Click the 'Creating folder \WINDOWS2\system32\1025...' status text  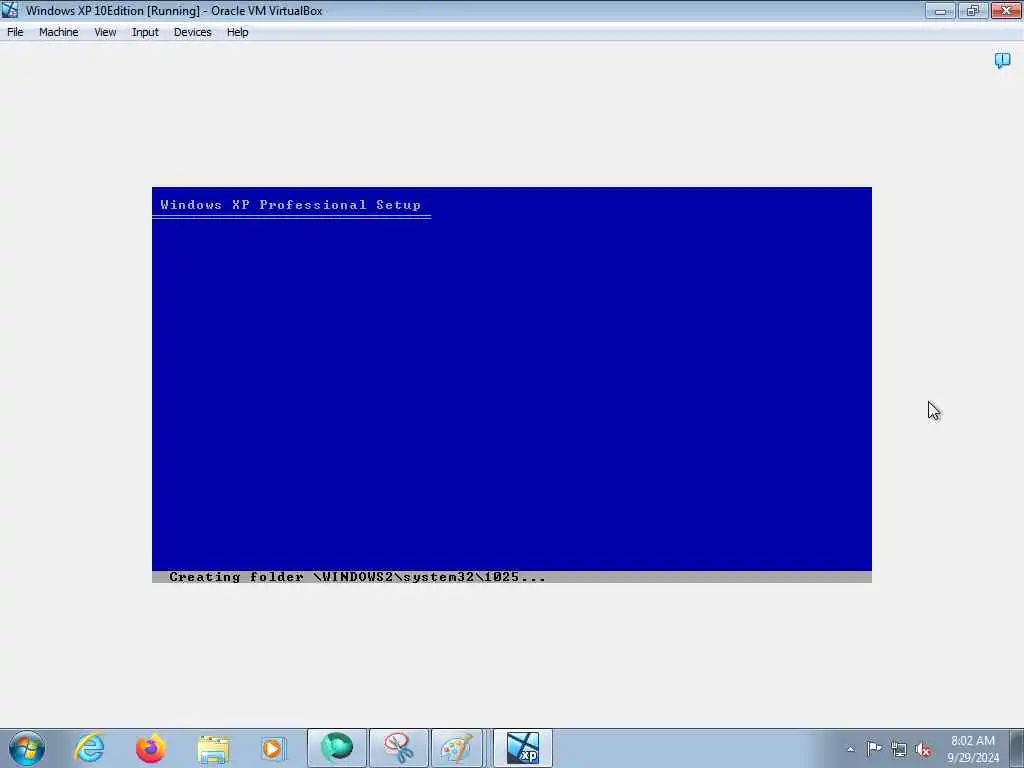(x=357, y=577)
